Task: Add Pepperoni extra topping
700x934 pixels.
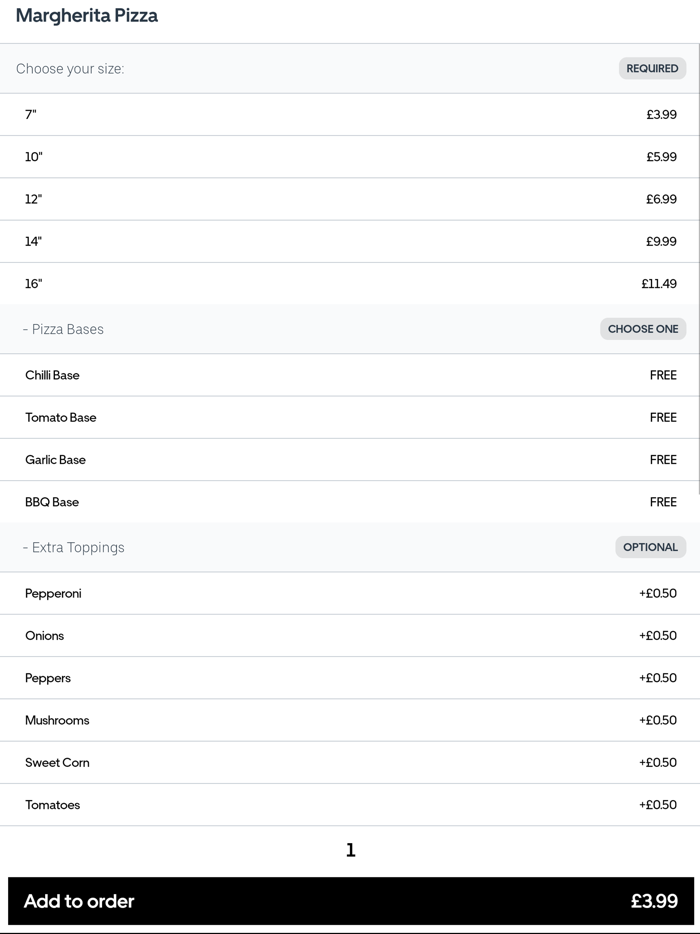Action: click(x=350, y=593)
